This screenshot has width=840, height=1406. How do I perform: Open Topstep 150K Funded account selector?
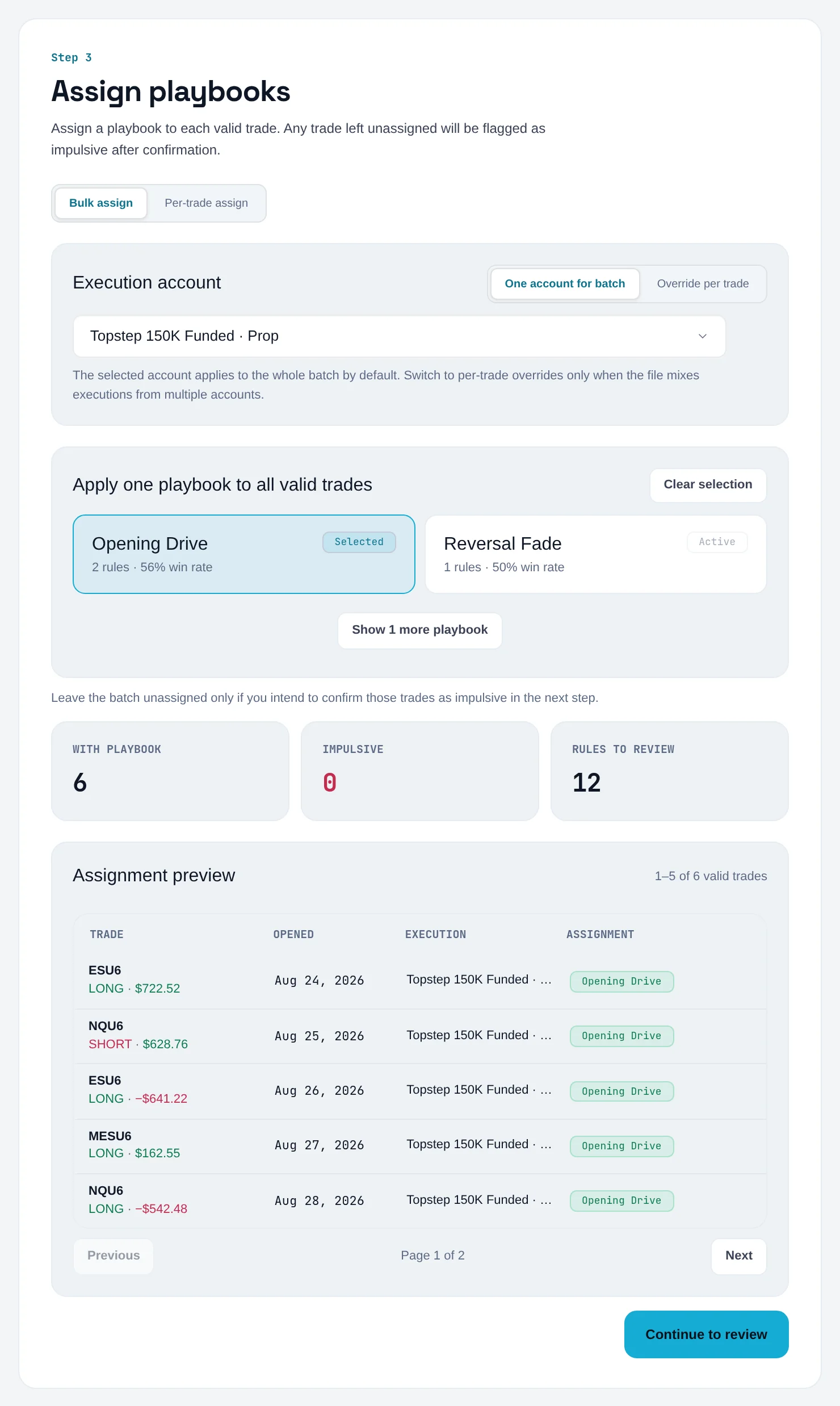[x=400, y=336]
